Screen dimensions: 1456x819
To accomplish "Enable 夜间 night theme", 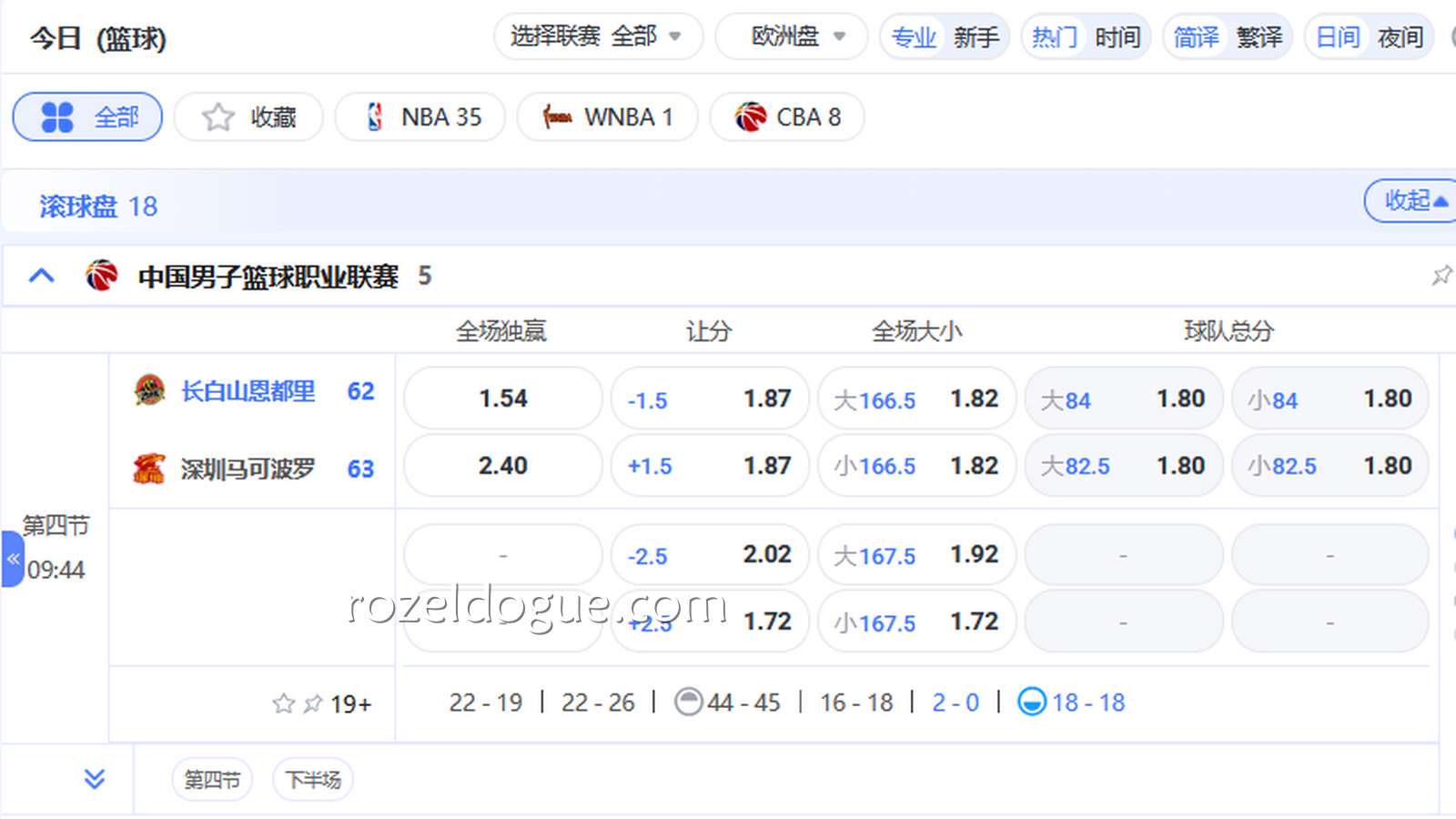I will (1400, 37).
